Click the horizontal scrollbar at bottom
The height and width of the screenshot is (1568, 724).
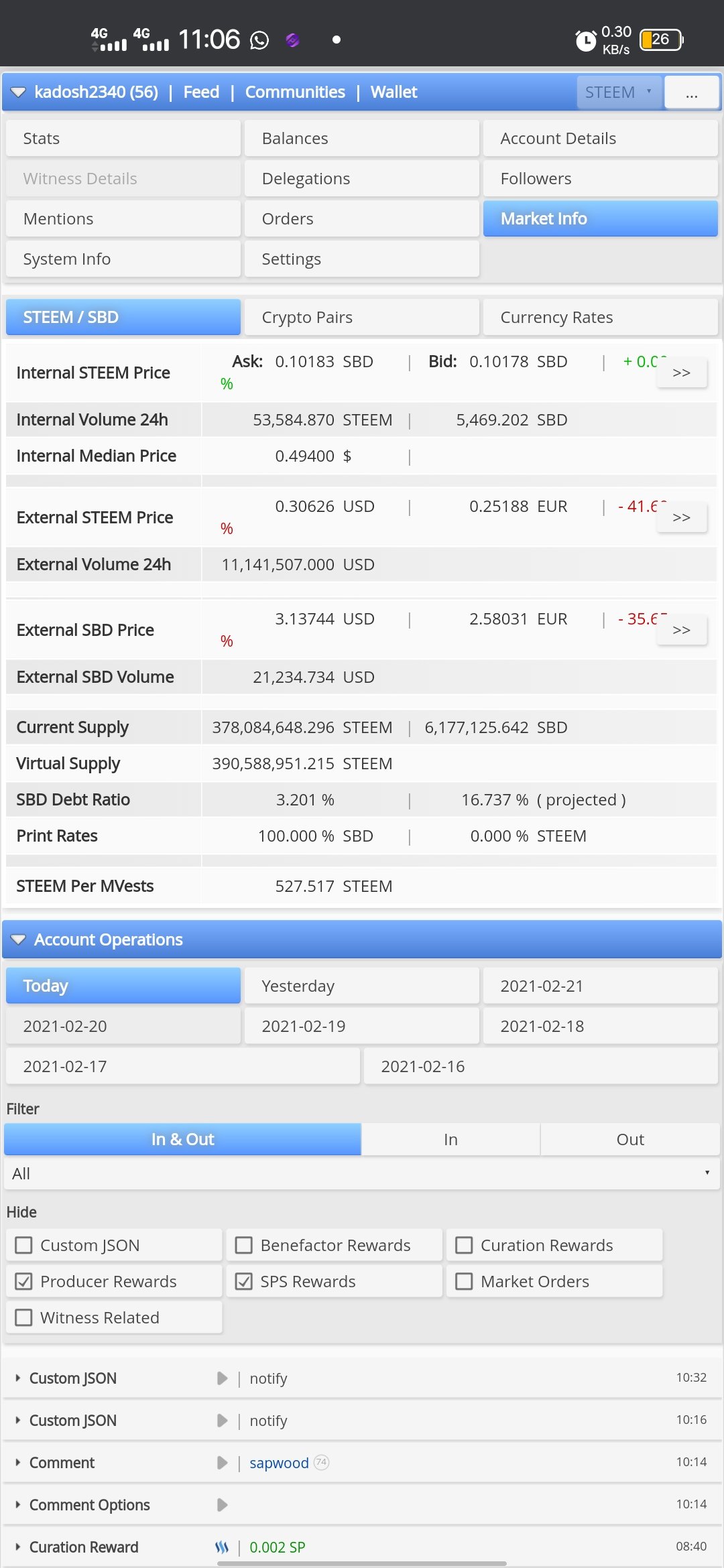(x=362, y=1564)
